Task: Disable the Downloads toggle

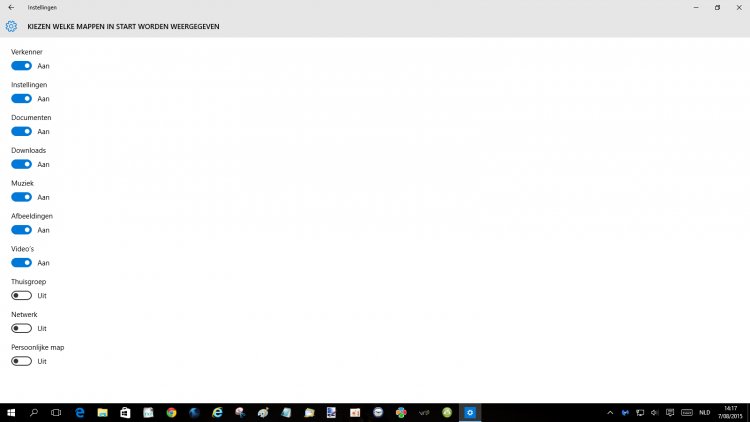Action: tap(22, 164)
